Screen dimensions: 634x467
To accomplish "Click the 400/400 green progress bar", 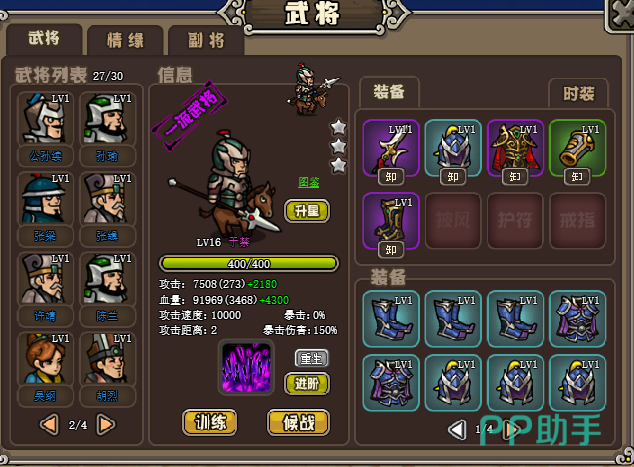I will tap(249, 264).
